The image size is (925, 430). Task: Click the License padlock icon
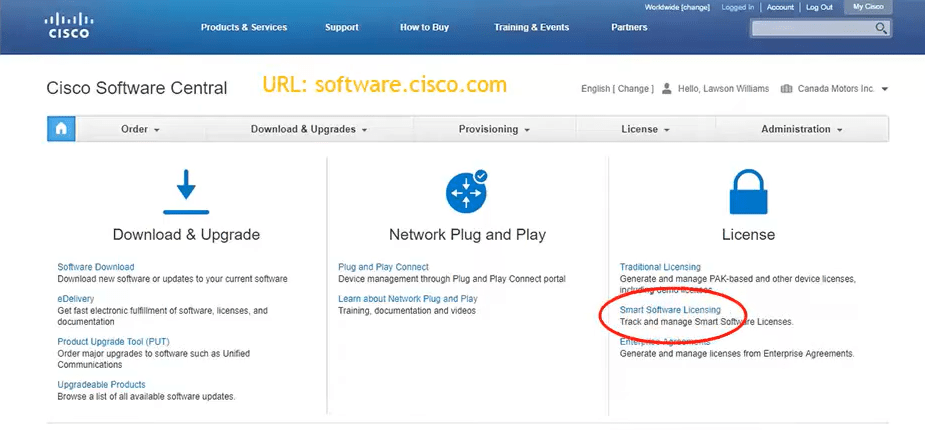coord(748,191)
